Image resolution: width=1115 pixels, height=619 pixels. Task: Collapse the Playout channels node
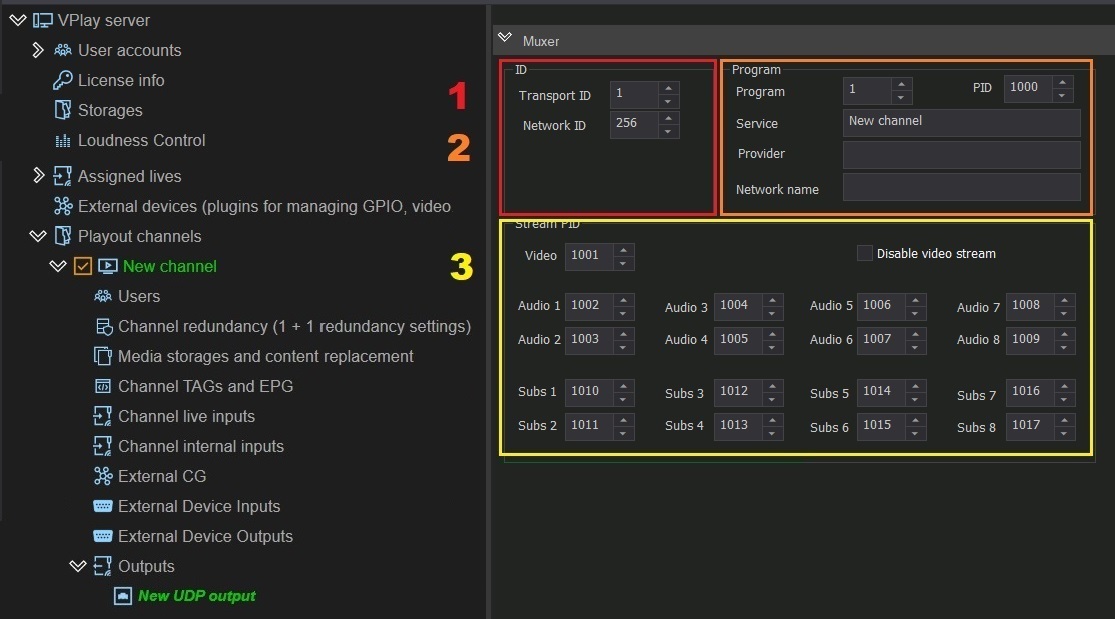[x=38, y=236]
